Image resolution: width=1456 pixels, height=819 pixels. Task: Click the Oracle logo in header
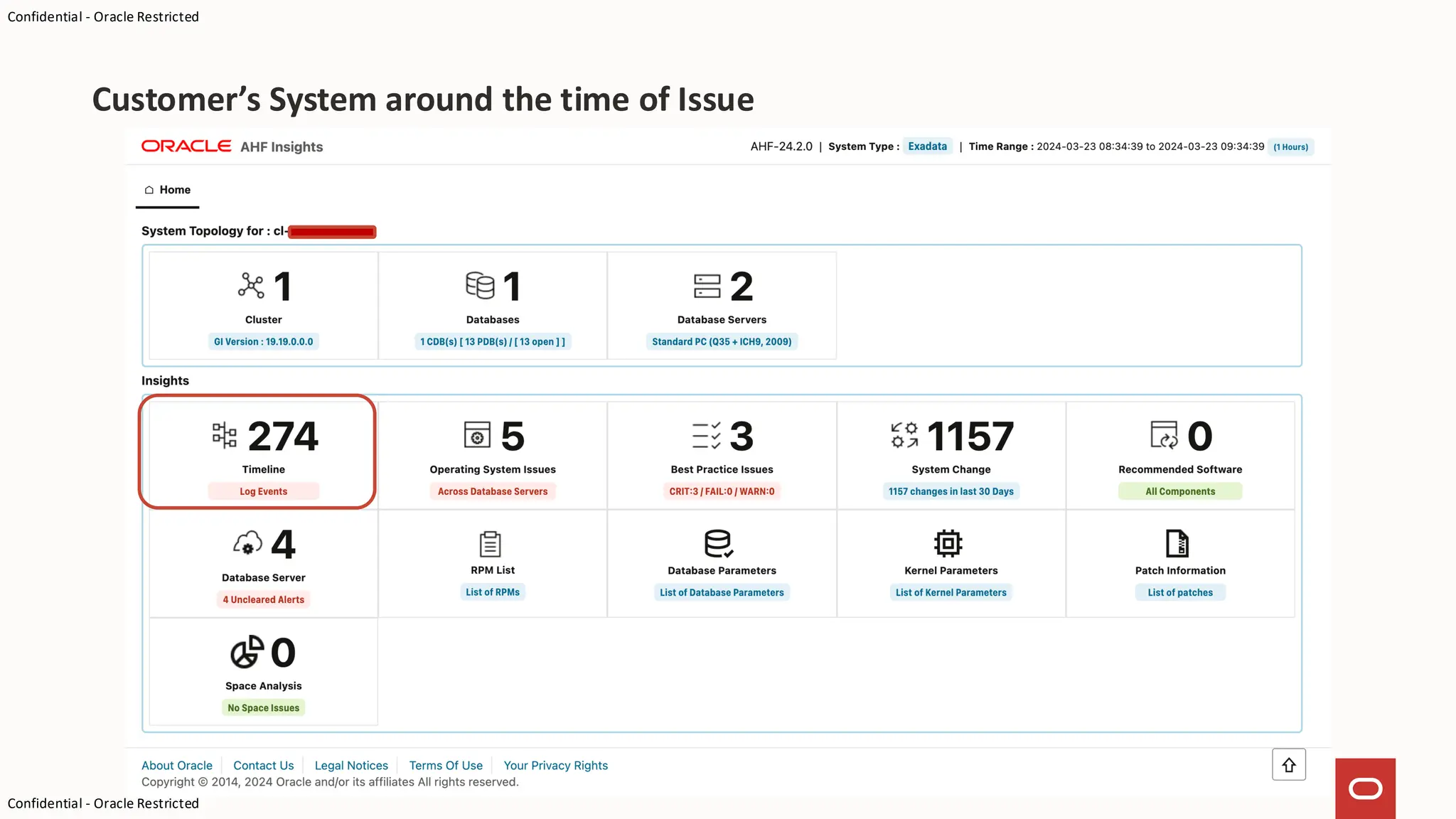(x=186, y=146)
